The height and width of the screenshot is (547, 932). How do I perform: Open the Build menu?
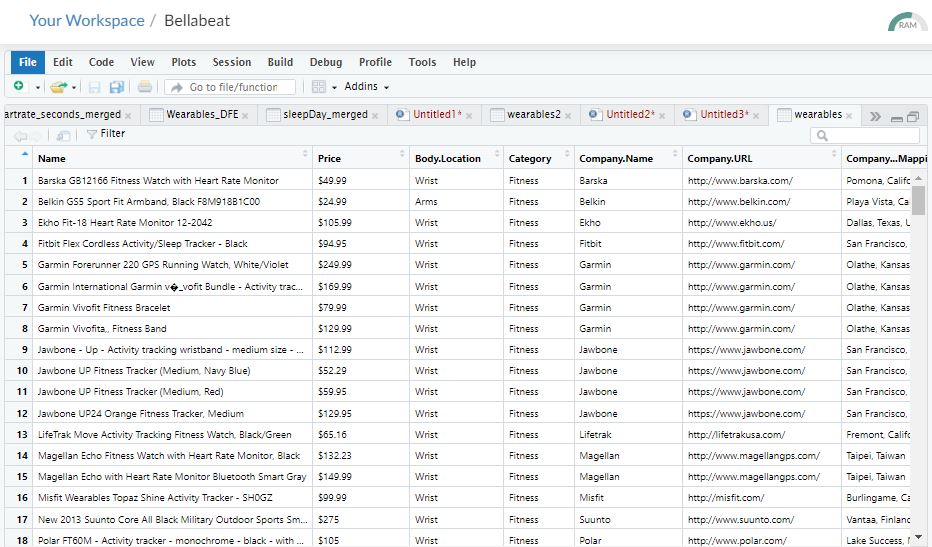[x=281, y=62]
